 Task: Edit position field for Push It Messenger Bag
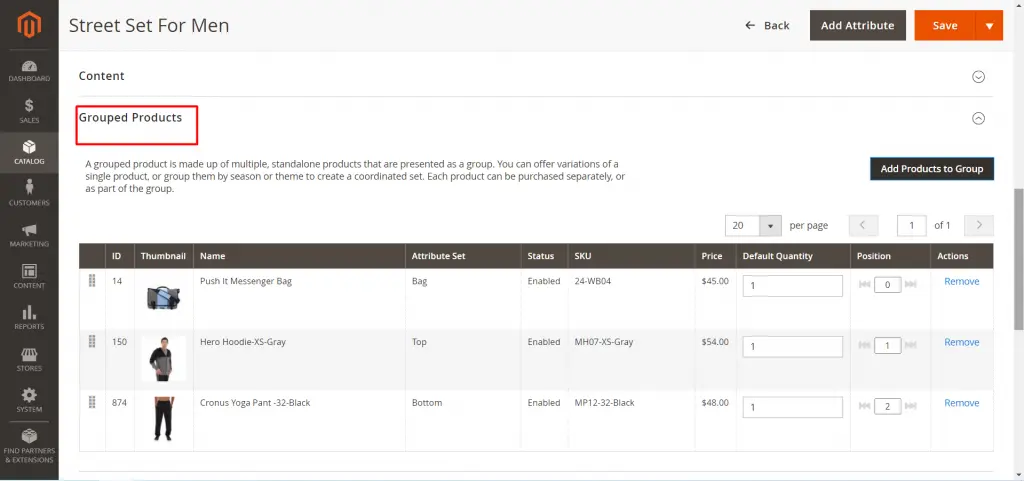(888, 285)
